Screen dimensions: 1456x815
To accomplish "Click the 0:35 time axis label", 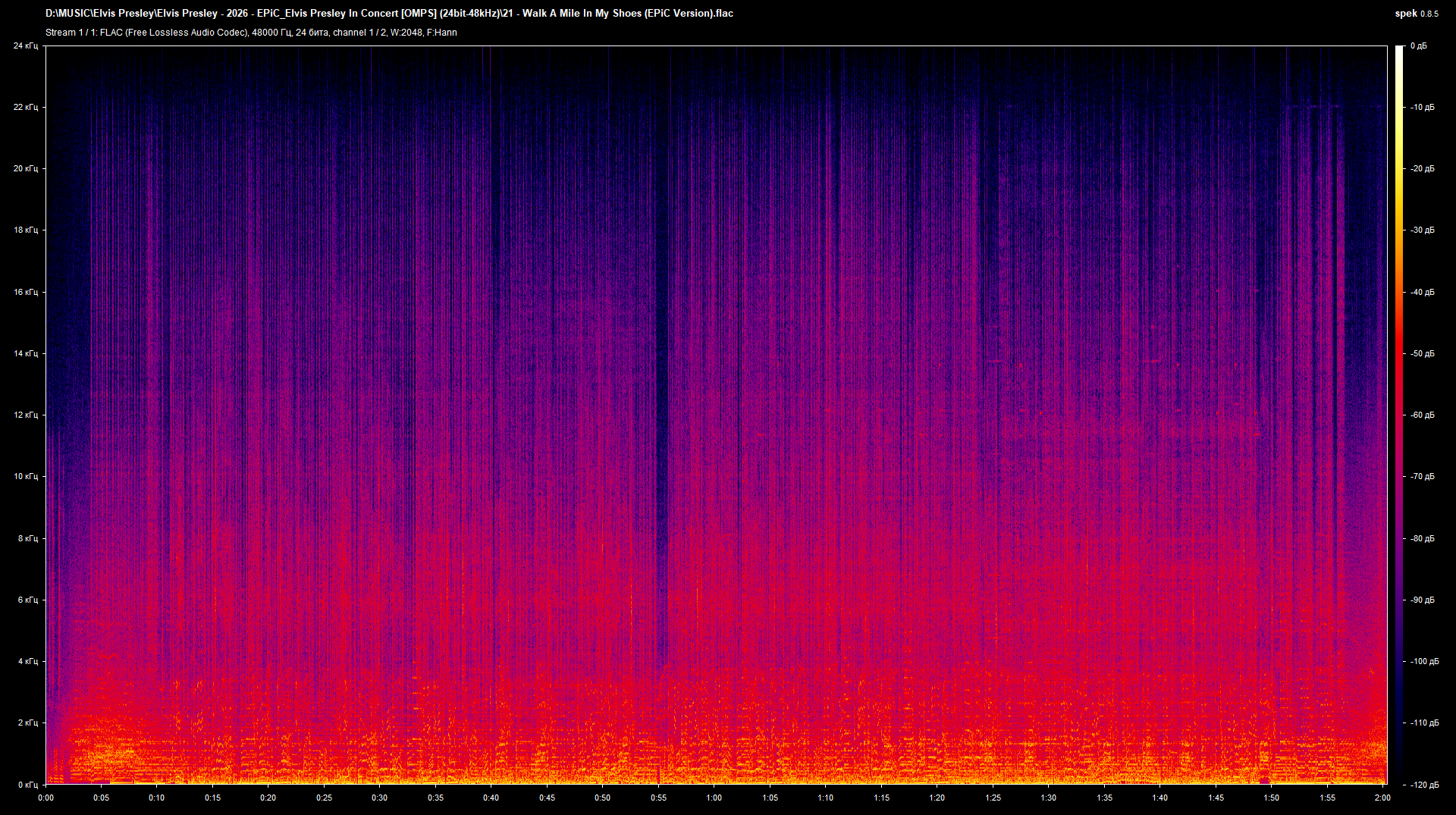I will click(435, 798).
